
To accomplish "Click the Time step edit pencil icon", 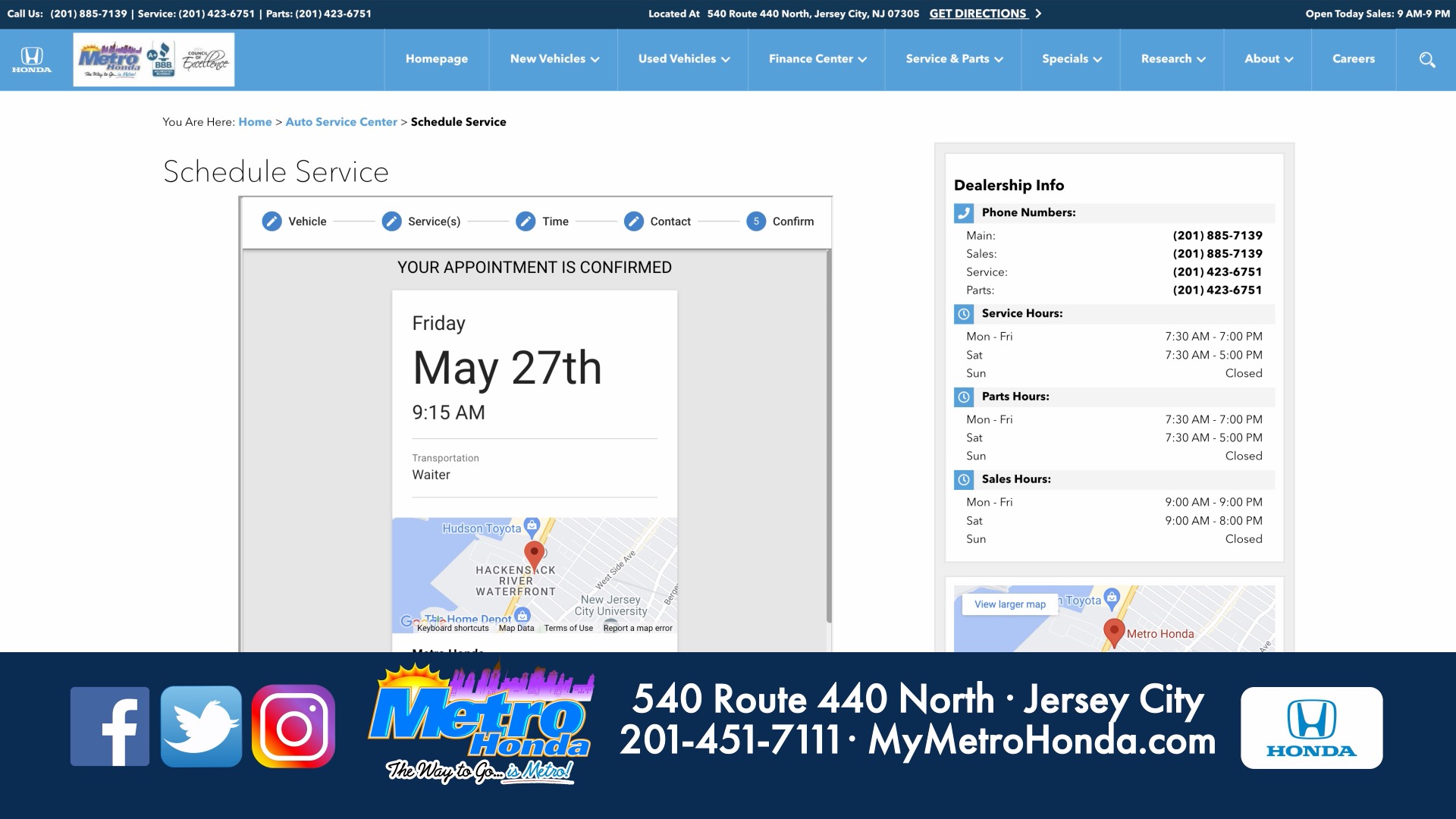I will pyautogui.click(x=526, y=221).
